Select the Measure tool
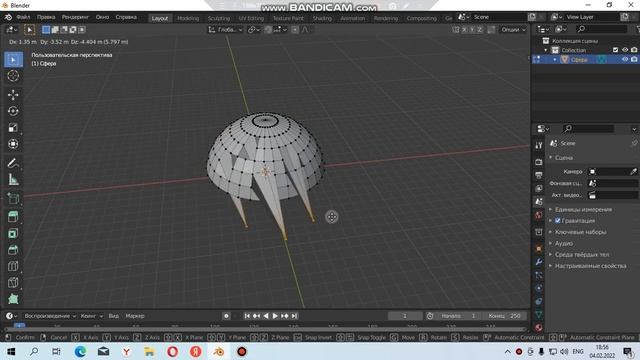Image resolution: width=640 pixels, height=360 pixels. coord(13,180)
